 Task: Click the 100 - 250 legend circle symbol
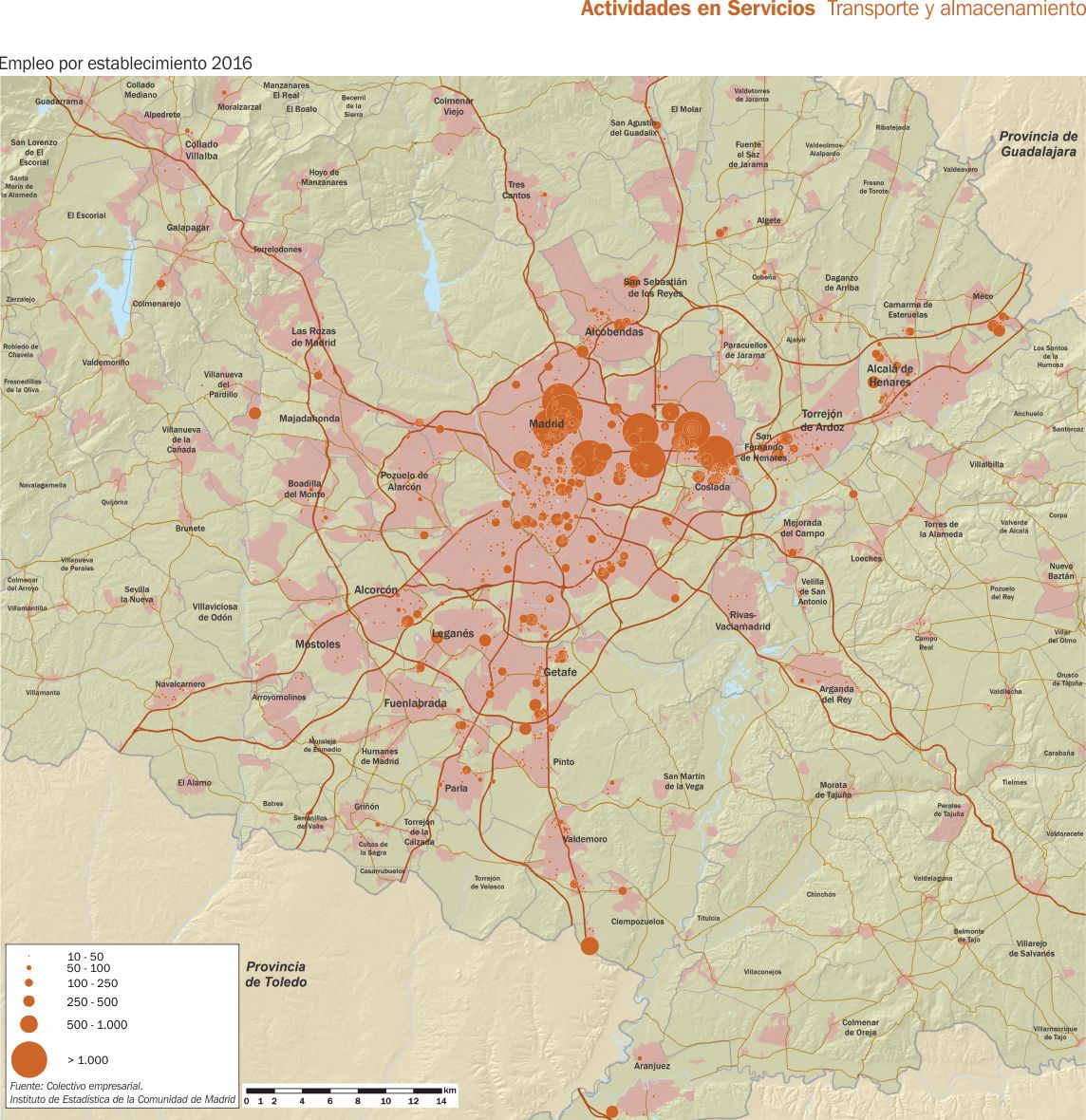(x=28, y=983)
